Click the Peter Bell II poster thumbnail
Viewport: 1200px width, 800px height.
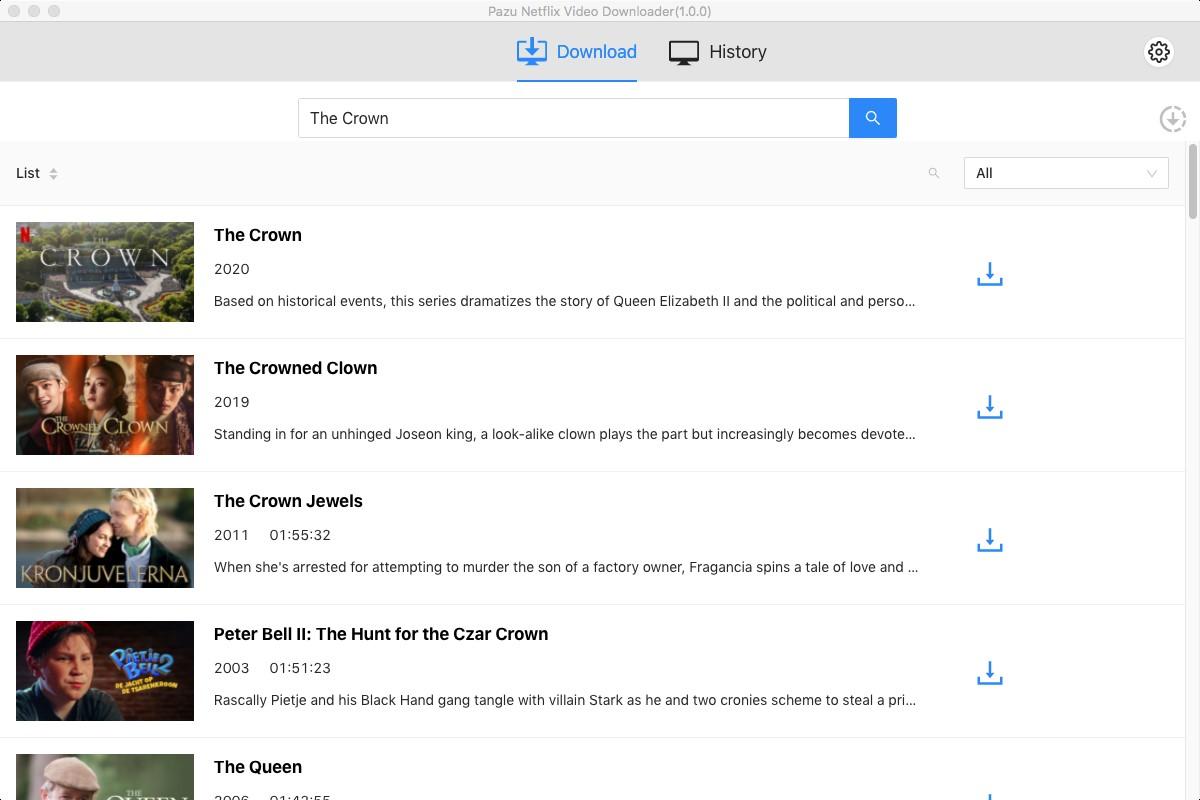pos(104,670)
